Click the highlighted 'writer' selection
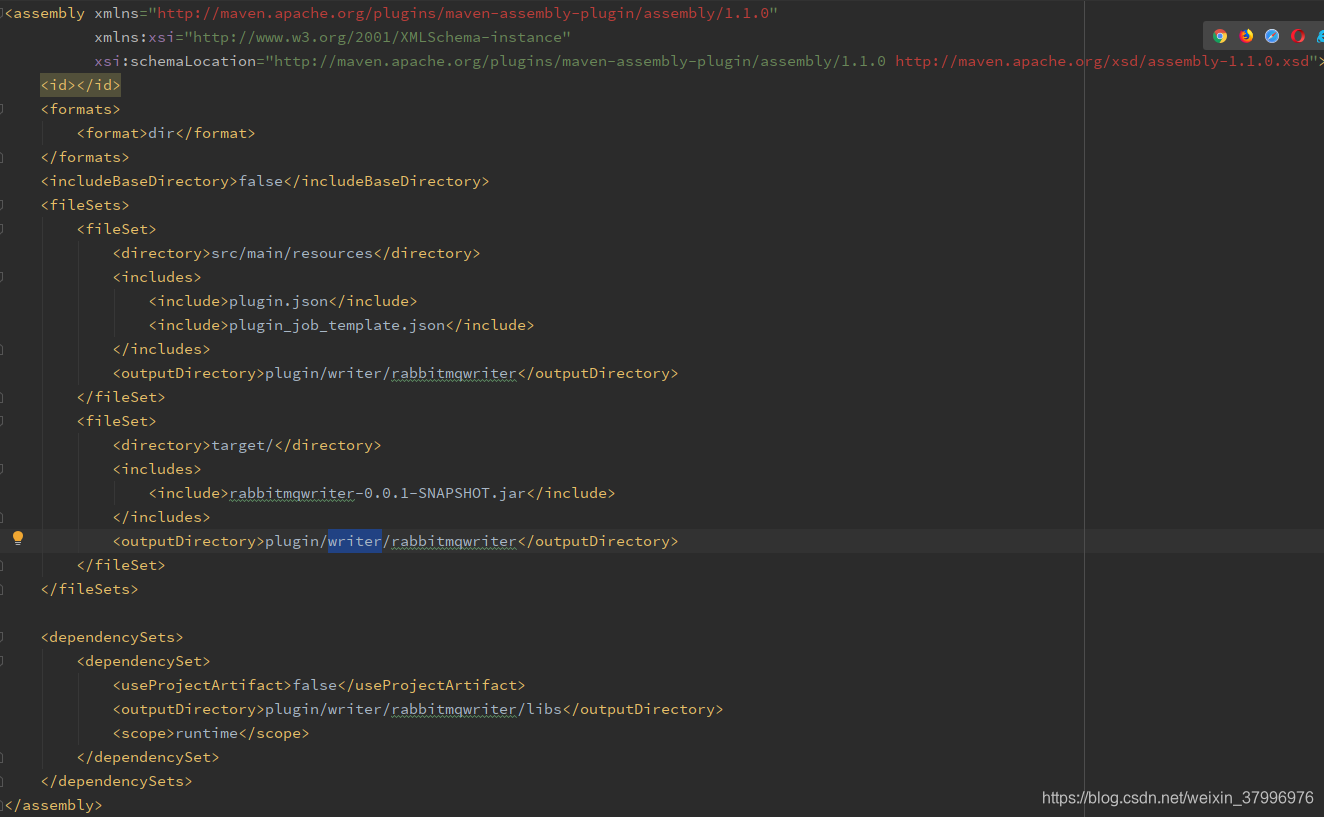1324x817 pixels. coord(355,541)
